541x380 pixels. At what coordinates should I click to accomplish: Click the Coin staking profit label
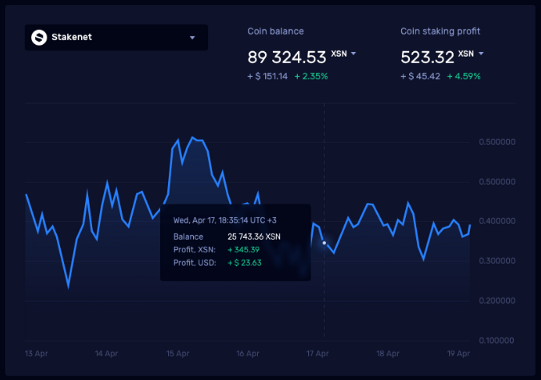[440, 31]
